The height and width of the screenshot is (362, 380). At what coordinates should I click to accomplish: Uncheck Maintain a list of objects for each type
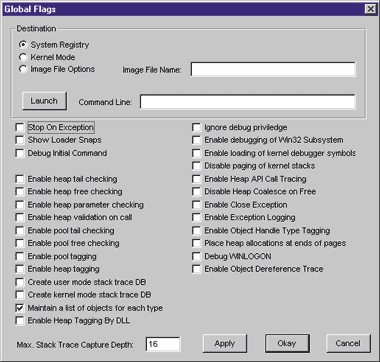[20, 308]
